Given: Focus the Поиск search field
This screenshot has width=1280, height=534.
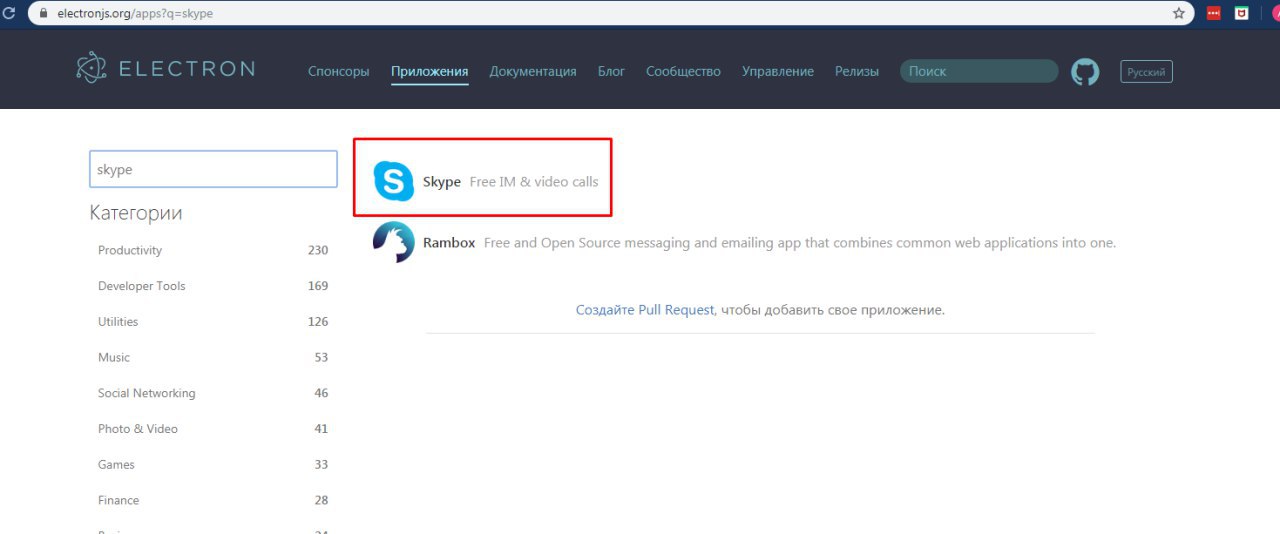Looking at the screenshot, I should coord(979,71).
